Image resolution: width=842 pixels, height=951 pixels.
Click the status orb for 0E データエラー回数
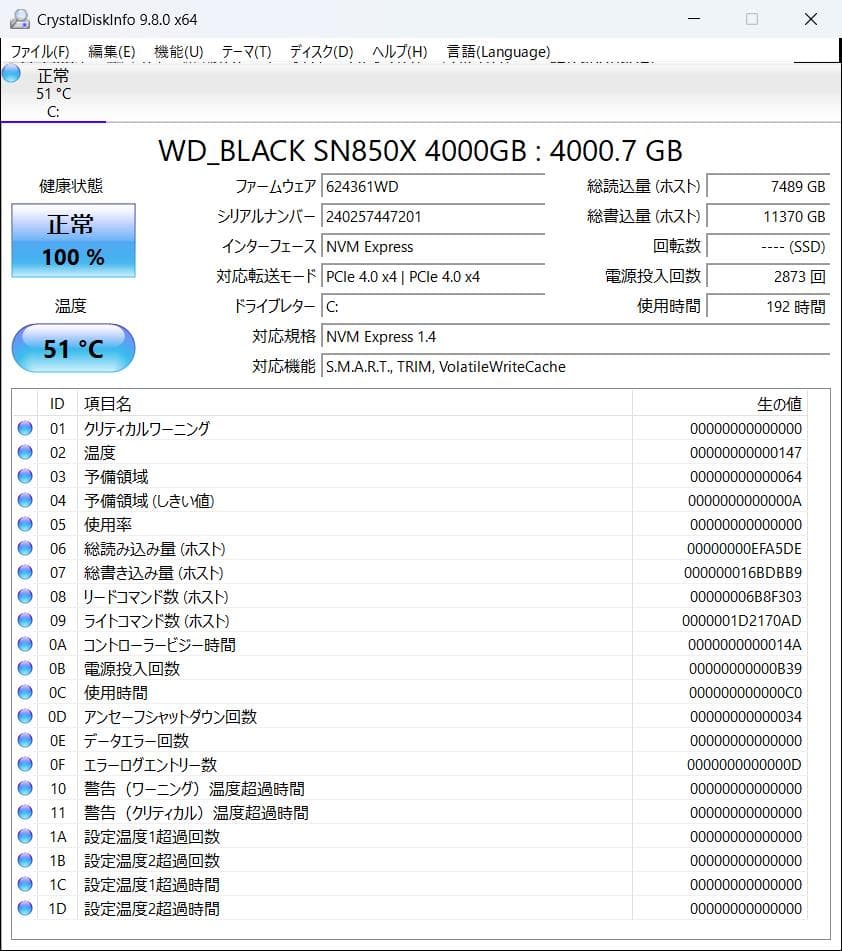[x=25, y=741]
